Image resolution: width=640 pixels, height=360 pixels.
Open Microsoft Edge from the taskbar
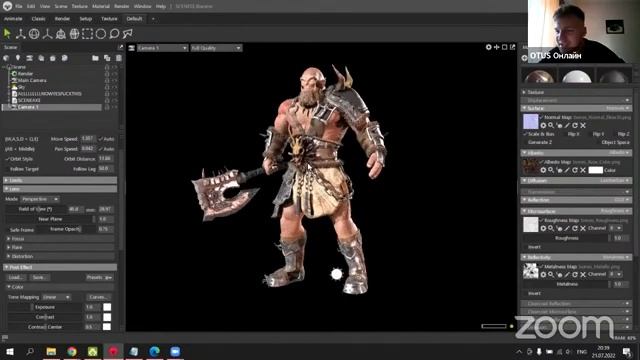point(154,351)
